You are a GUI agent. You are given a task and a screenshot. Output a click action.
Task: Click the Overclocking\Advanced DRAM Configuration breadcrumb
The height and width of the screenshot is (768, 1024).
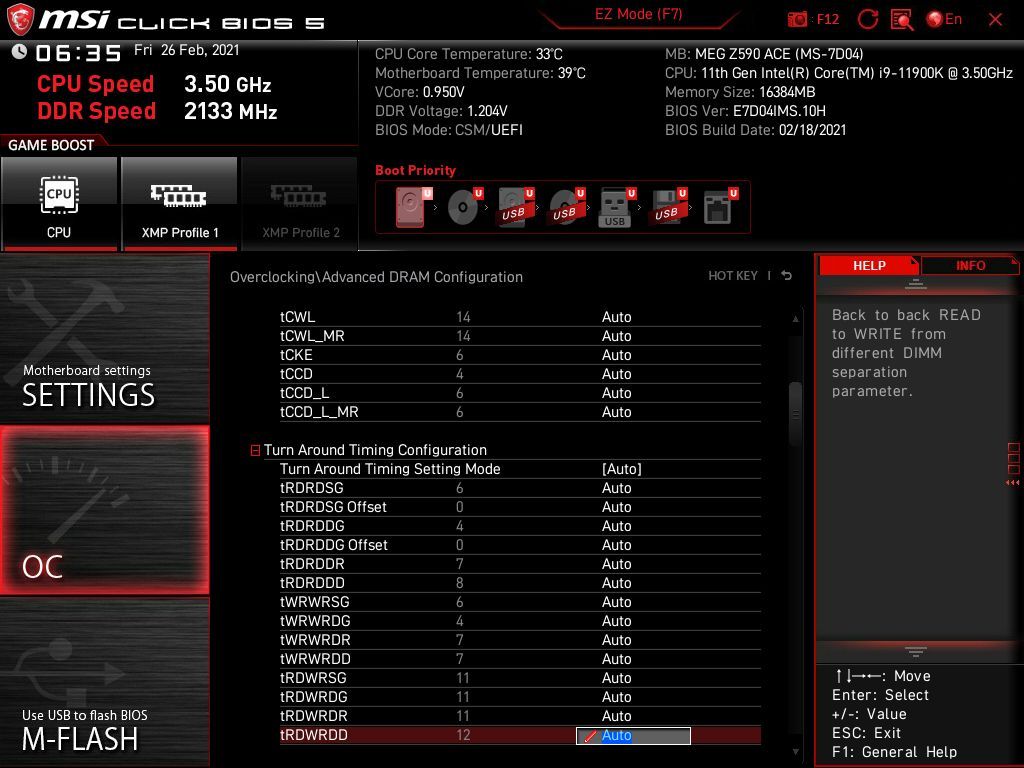tap(376, 277)
